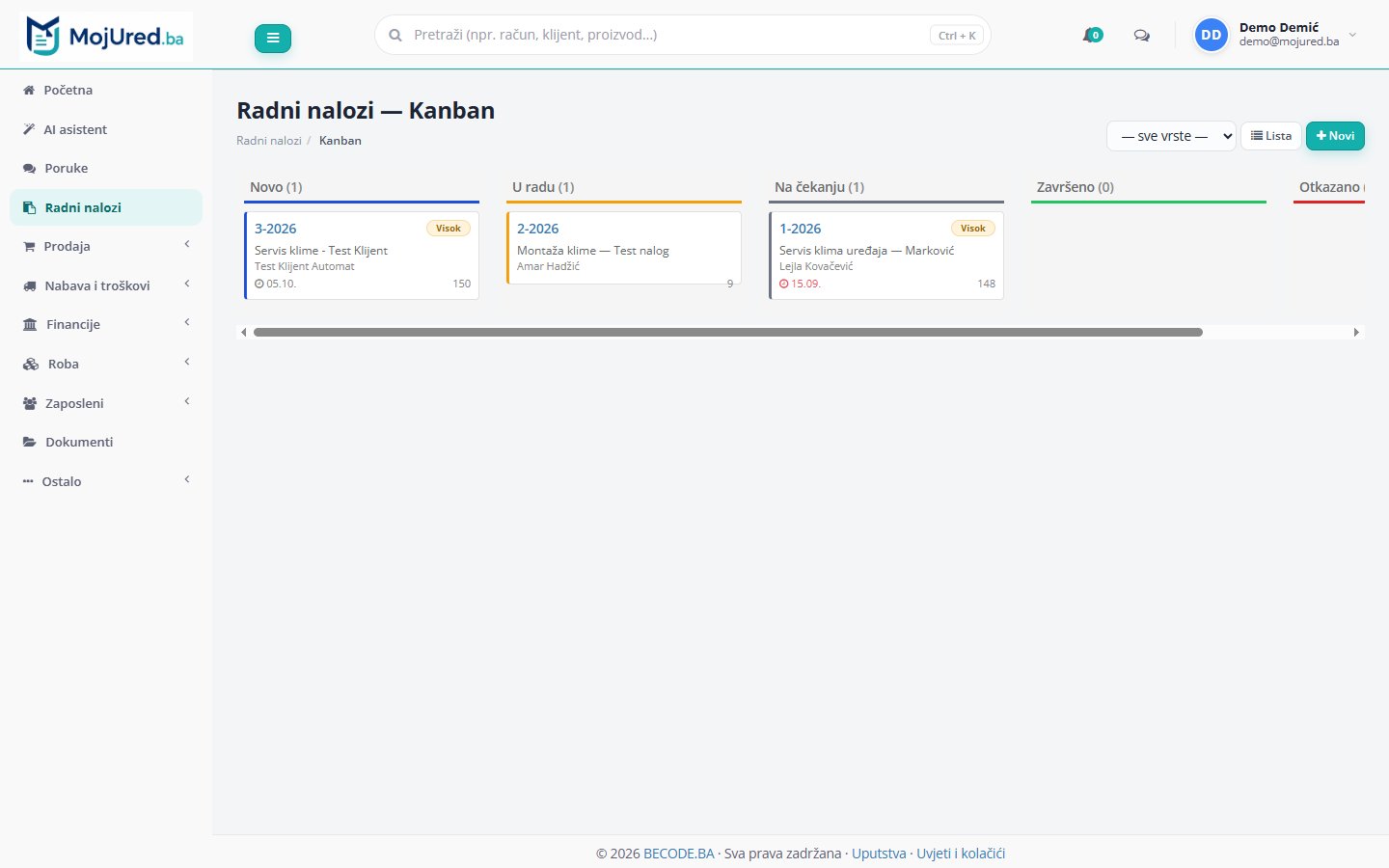Create a new work order with Novi
Image resolution: width=1389 pixels, height=868 pixels.
1335,136
